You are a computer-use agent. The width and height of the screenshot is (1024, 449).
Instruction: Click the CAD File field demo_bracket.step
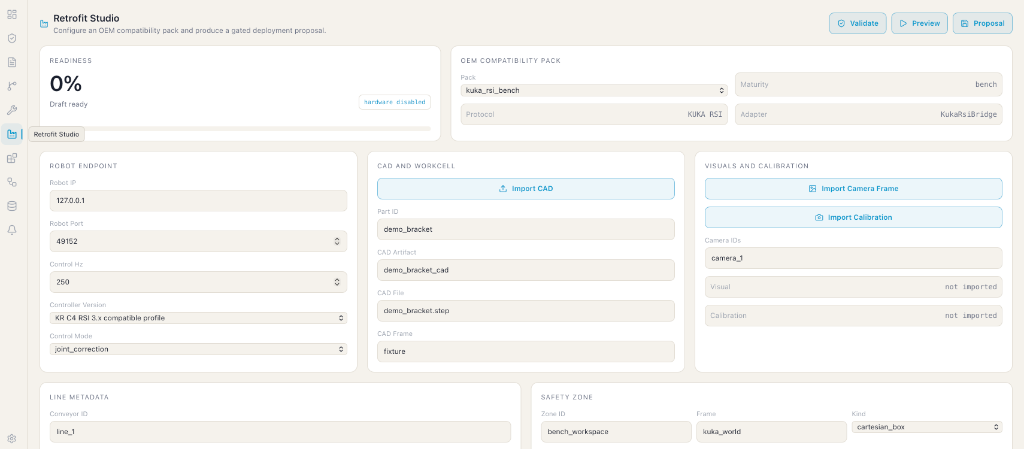[526, 311]
